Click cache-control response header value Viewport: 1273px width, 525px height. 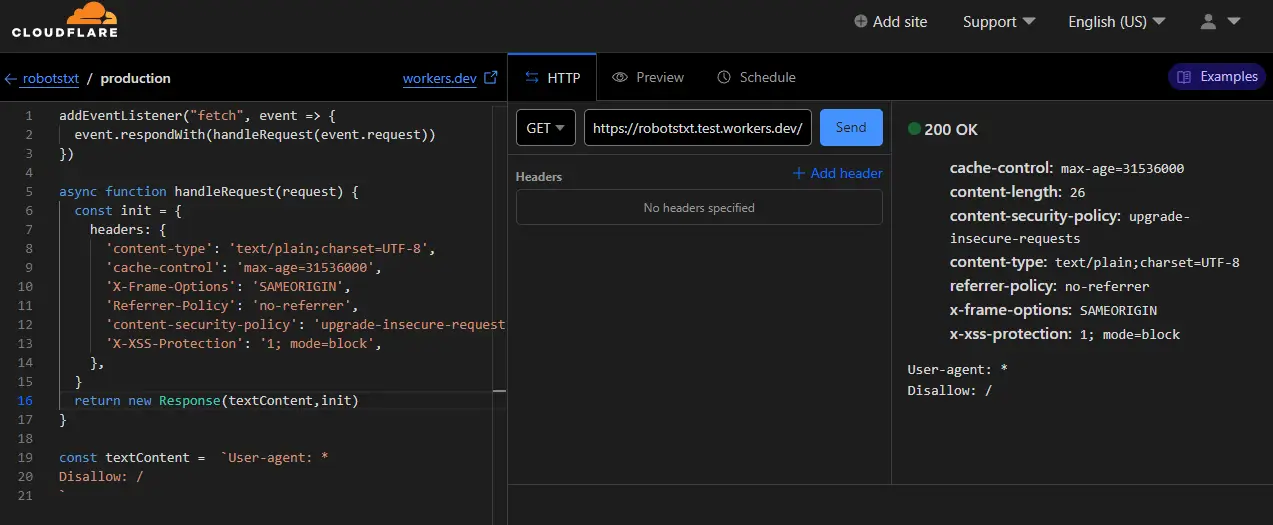1122,169
